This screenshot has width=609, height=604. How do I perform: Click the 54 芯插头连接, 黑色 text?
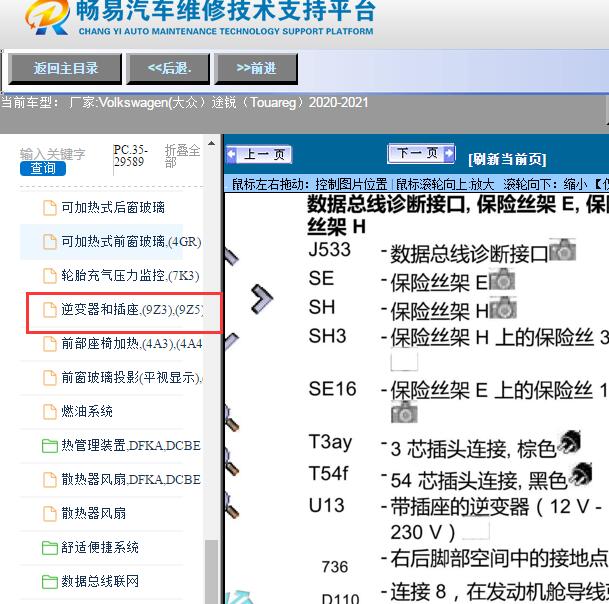tap(478, 481)
